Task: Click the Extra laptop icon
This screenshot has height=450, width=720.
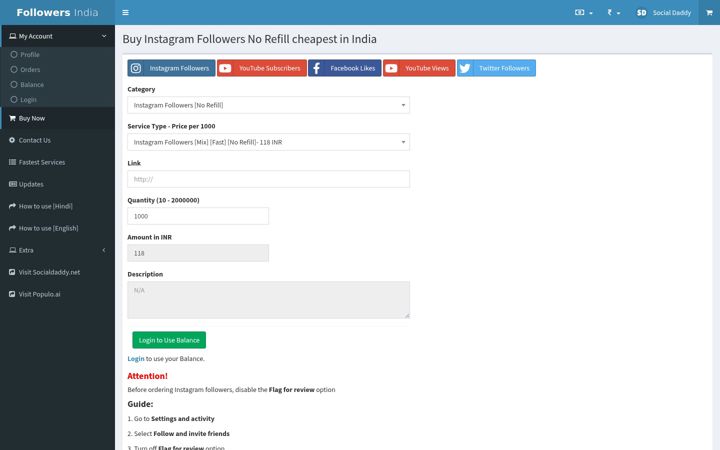Action: (12, 250)
